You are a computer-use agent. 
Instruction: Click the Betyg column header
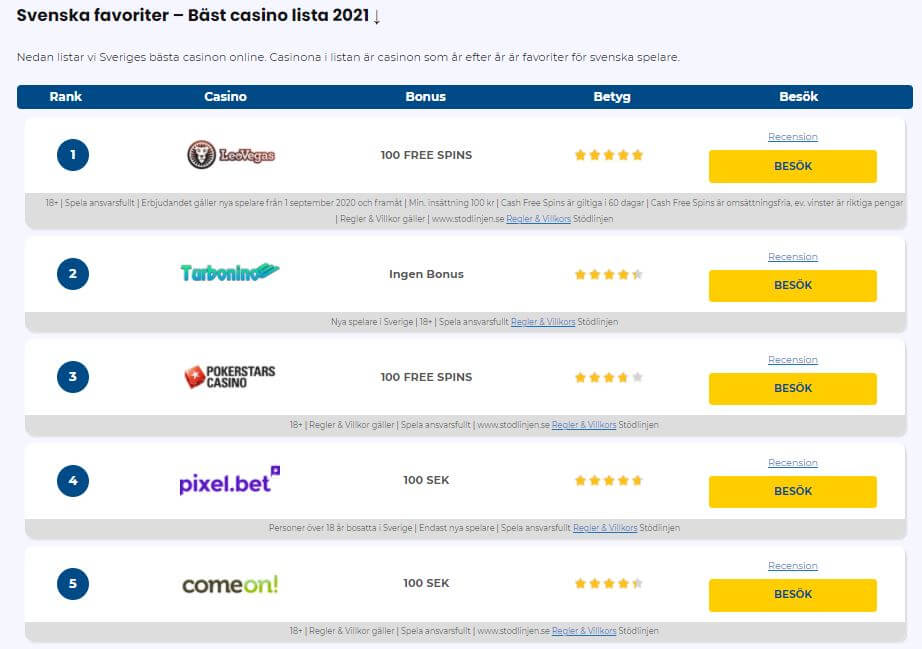pyautogui.click(x=612, y=97)
